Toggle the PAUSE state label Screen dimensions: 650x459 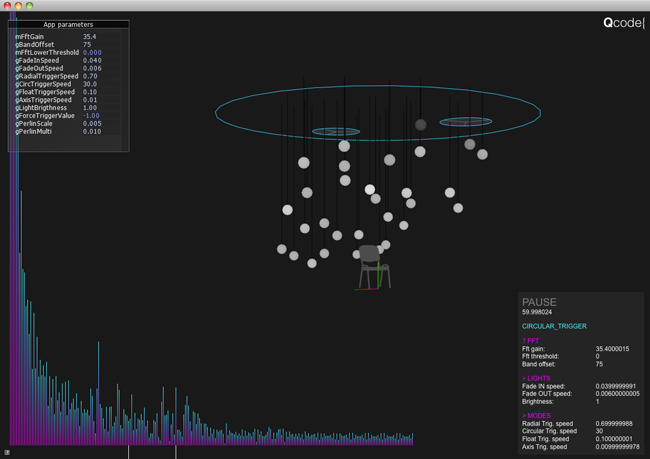point(539,302)
